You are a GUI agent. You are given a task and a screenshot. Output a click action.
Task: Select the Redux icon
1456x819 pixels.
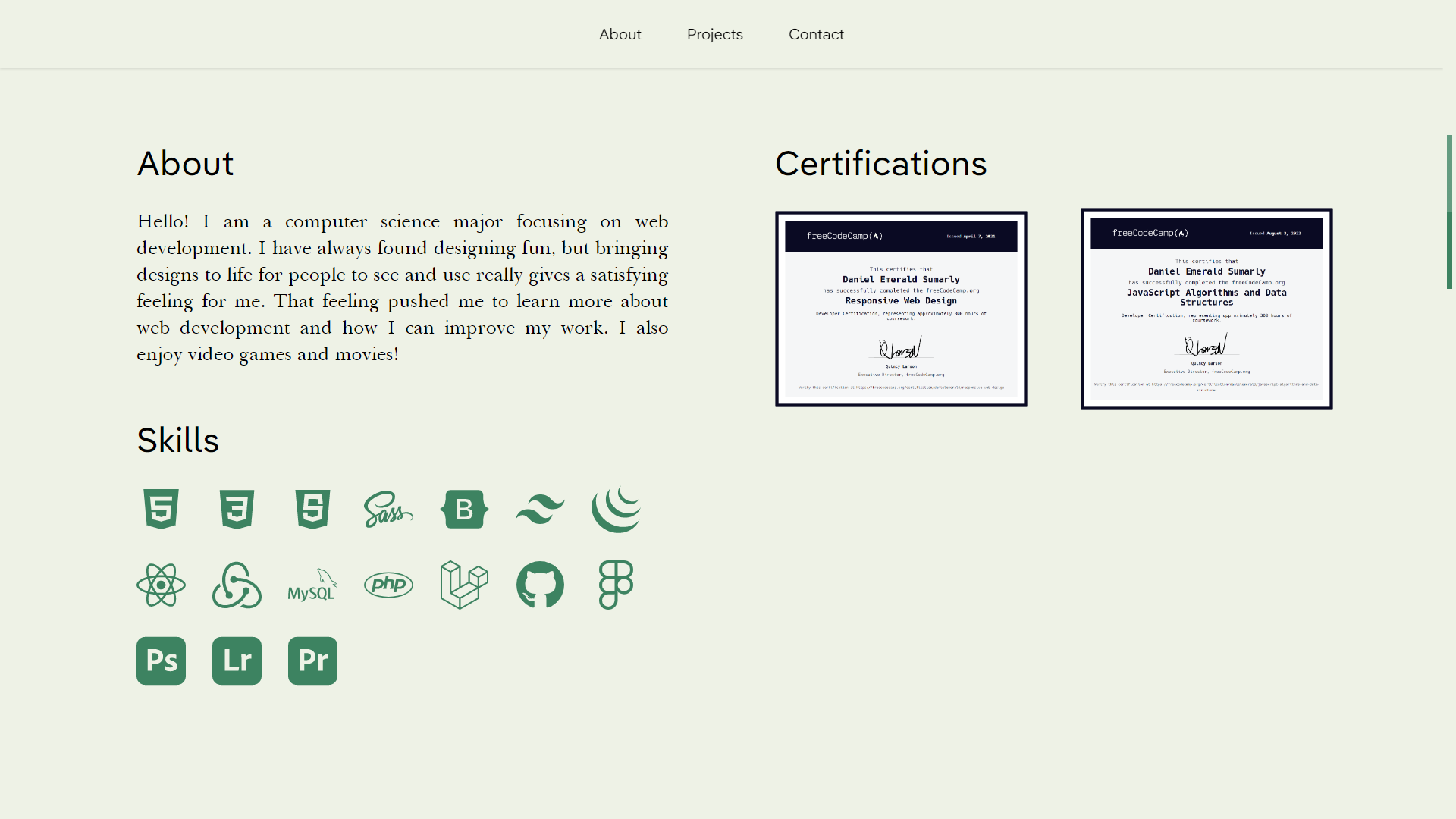pyautogui.click(x=237, y=585)
